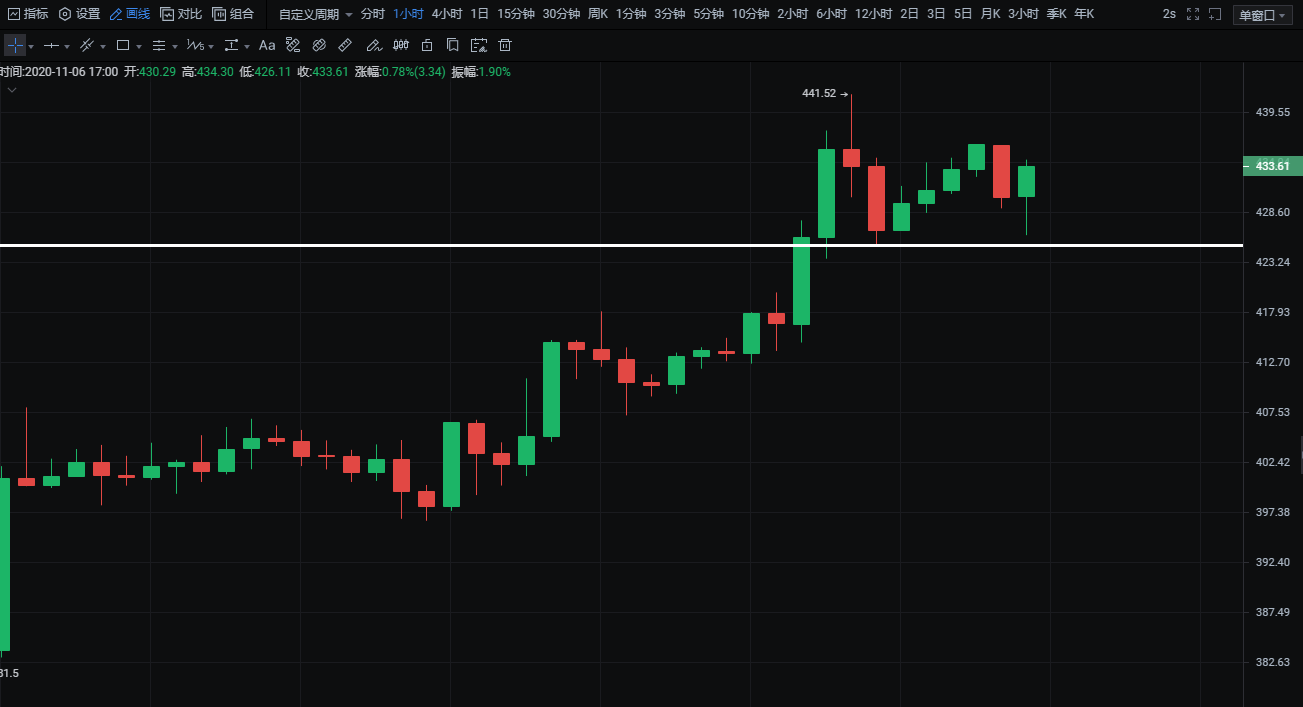Enter fullscreen mode with expand icon

(1191, 14)
